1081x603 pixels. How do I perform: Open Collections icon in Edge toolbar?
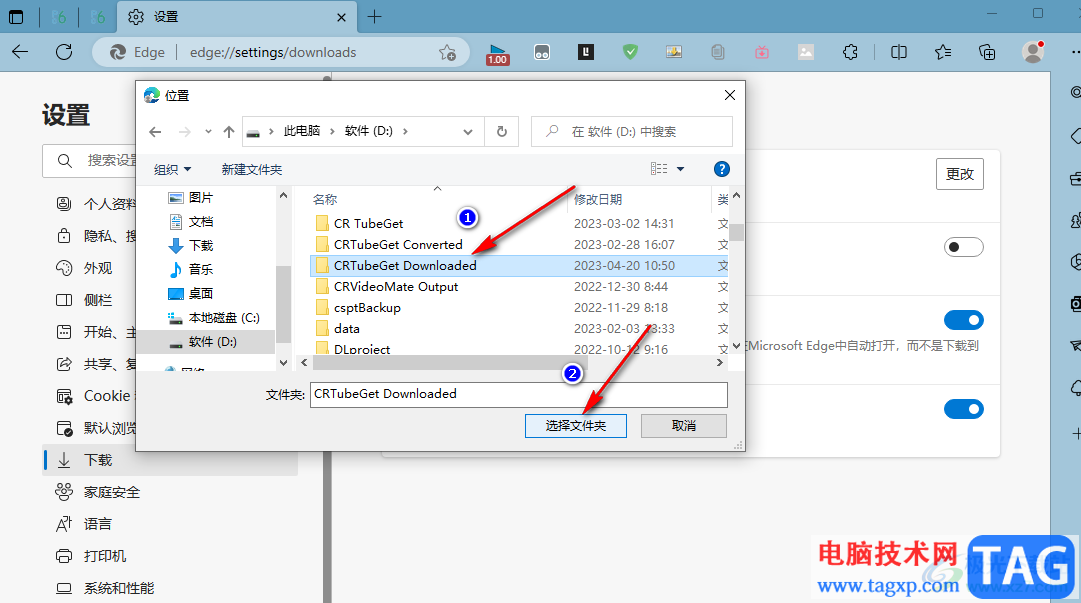(x=987, y=52)
